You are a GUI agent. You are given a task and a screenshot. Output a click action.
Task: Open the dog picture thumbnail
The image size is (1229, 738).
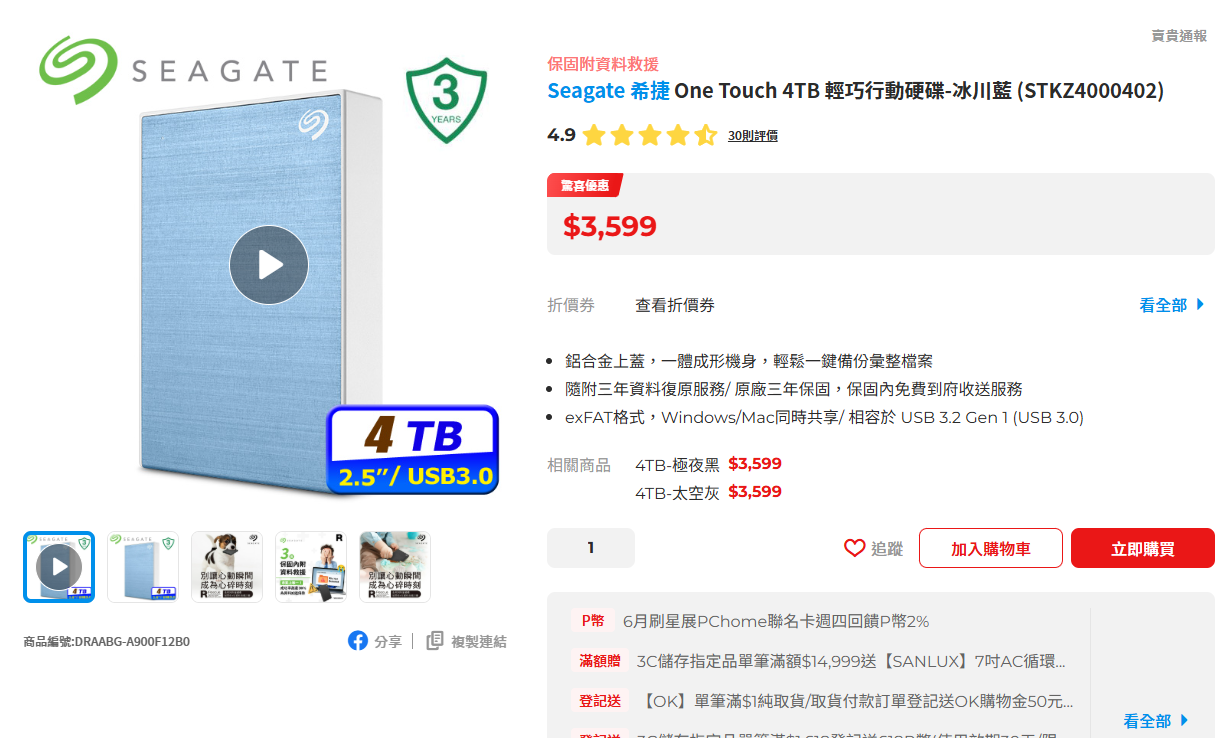click(227, 567)
